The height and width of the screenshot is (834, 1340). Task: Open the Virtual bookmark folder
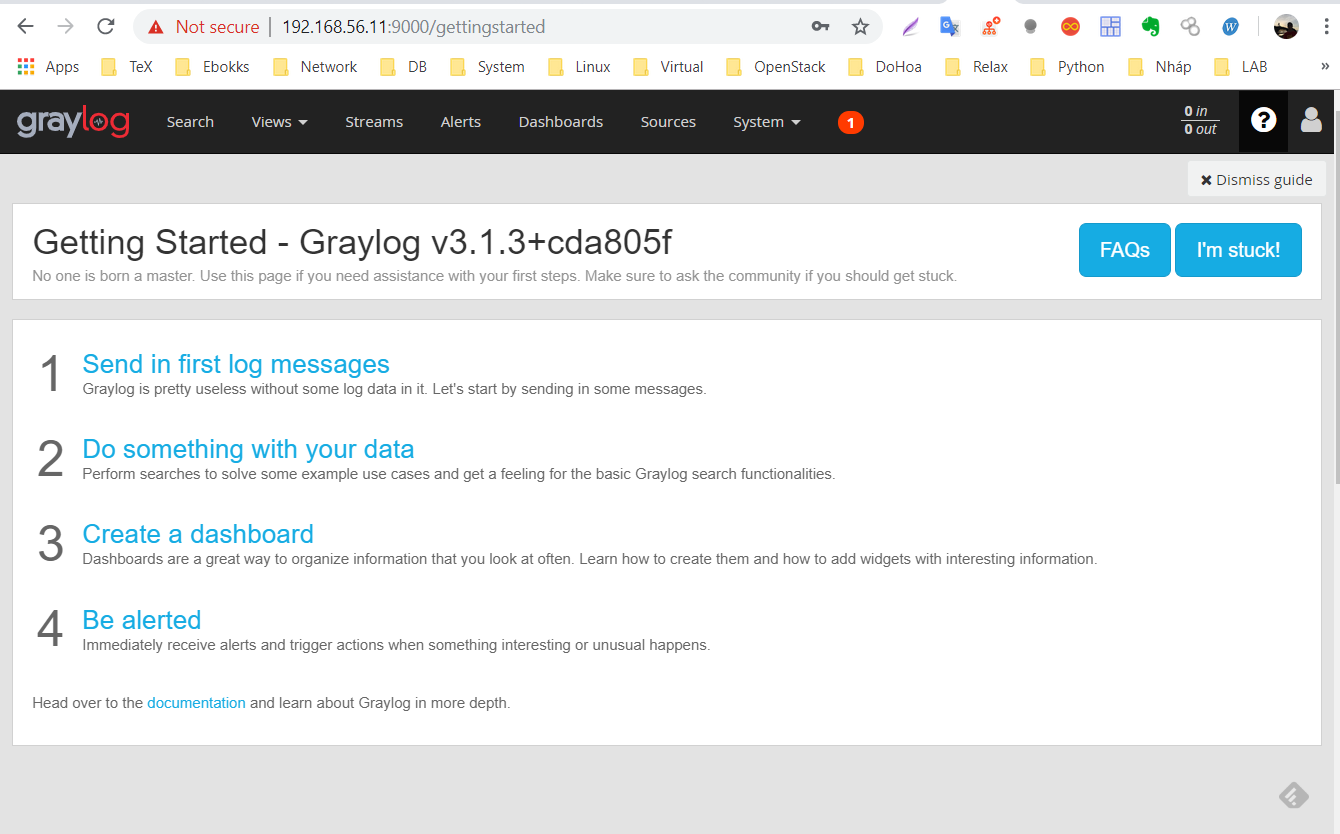click(668, 67)
